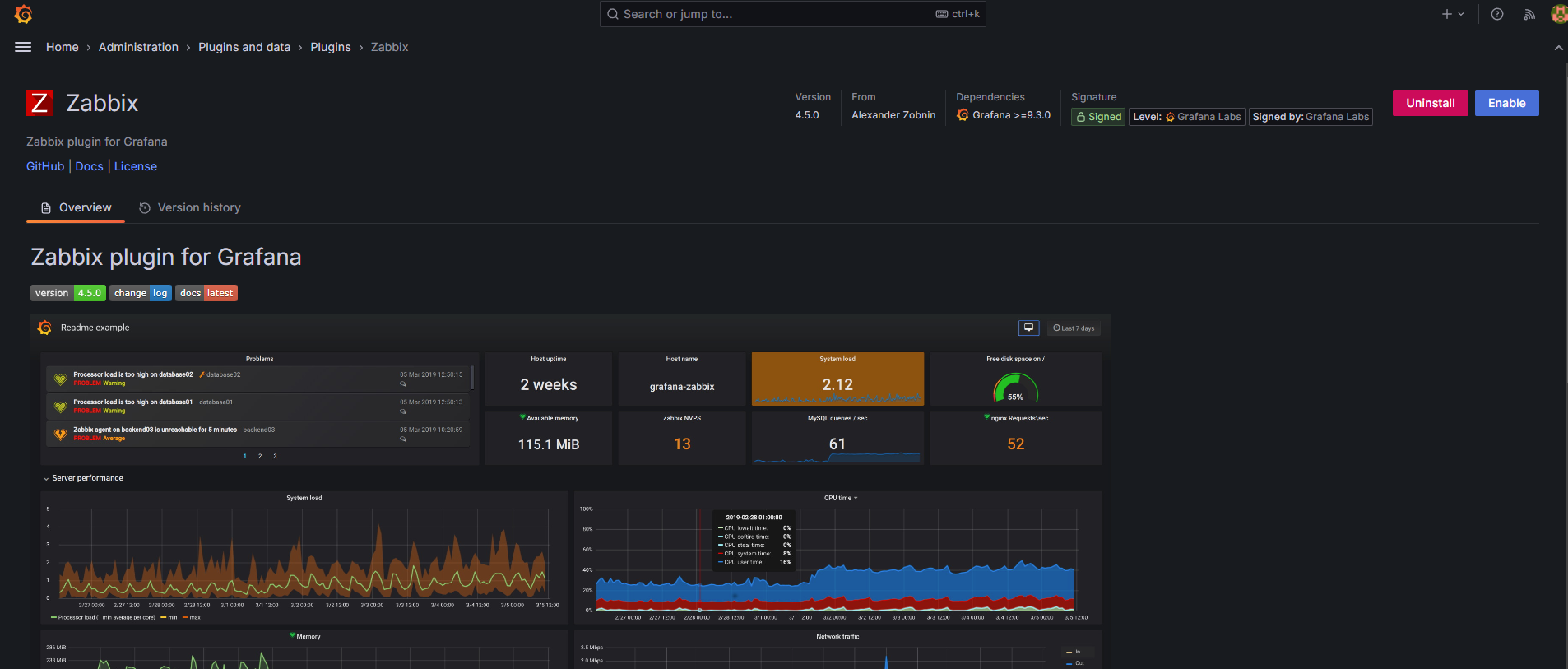Click the Host uptime 2 weeks panel
Screen dimensions: 1568x669
(x=548, y=379)
